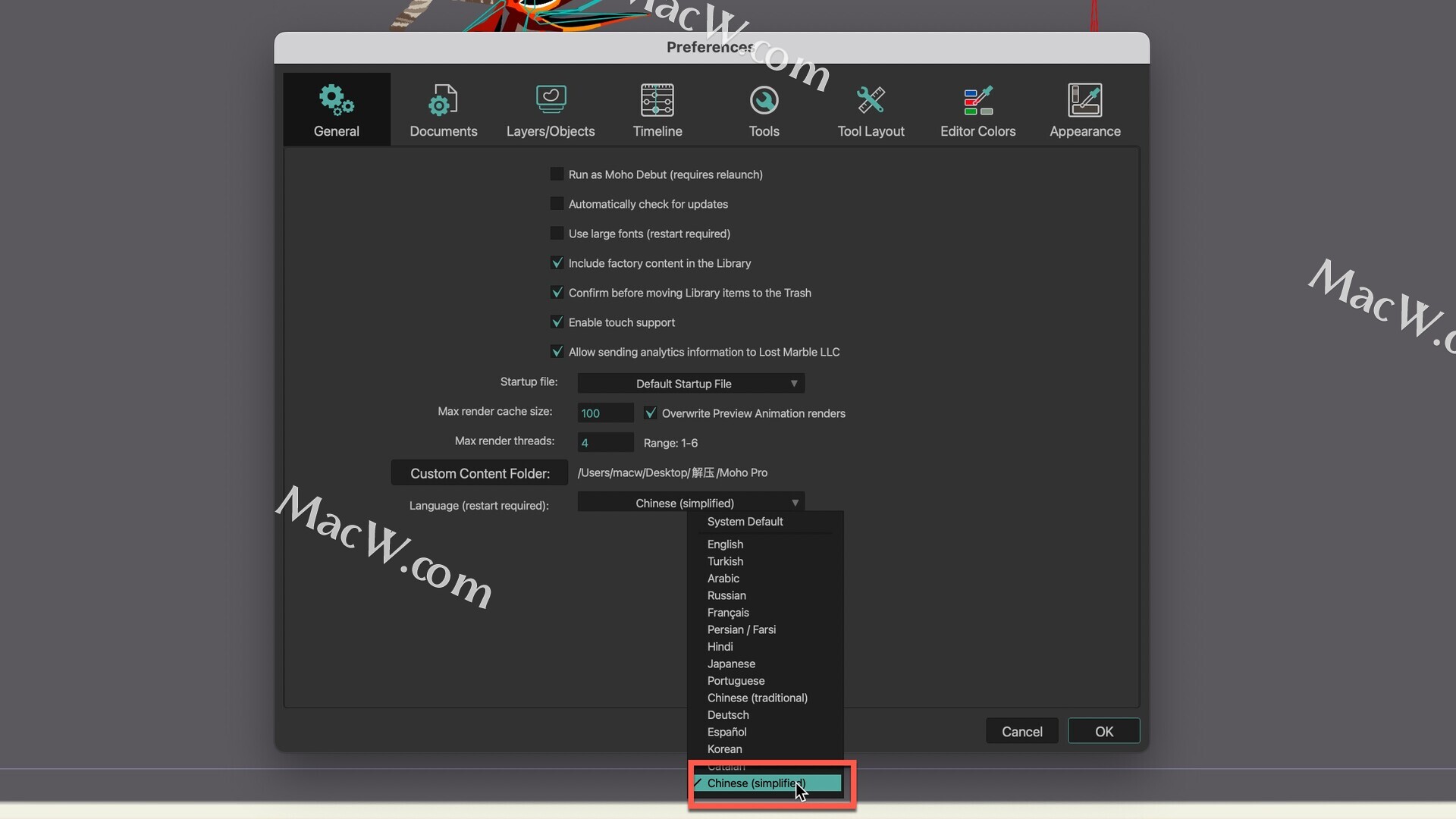Screen dimensions: 1456x819
Task: Open the Language dropdown showing Chinese (simplified)
Action: click(x=691, y=503)
